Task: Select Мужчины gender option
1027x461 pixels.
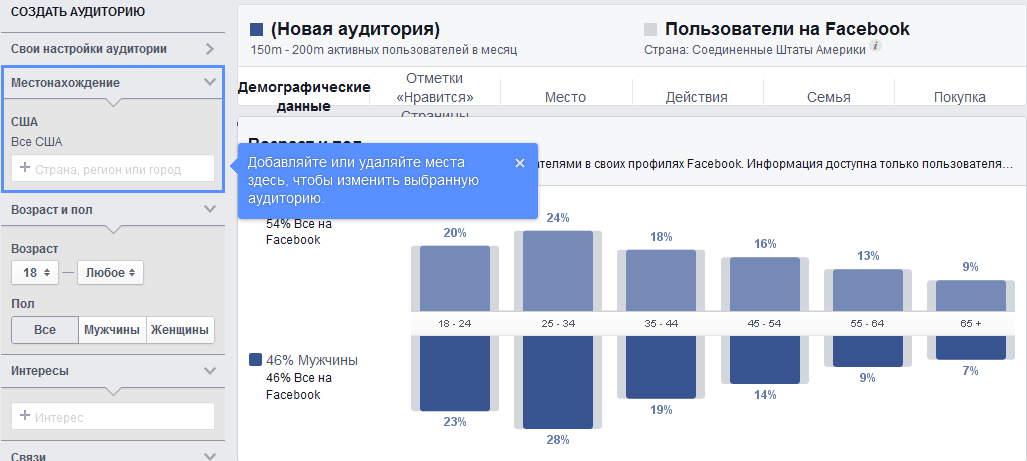Action: pos(112,330)
